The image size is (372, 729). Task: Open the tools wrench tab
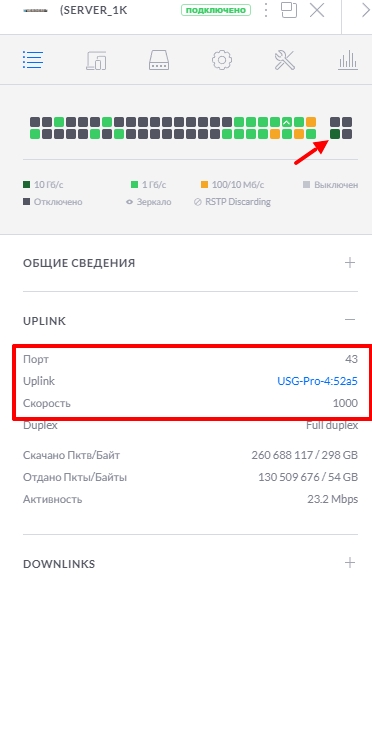click(x=285, y=60)
